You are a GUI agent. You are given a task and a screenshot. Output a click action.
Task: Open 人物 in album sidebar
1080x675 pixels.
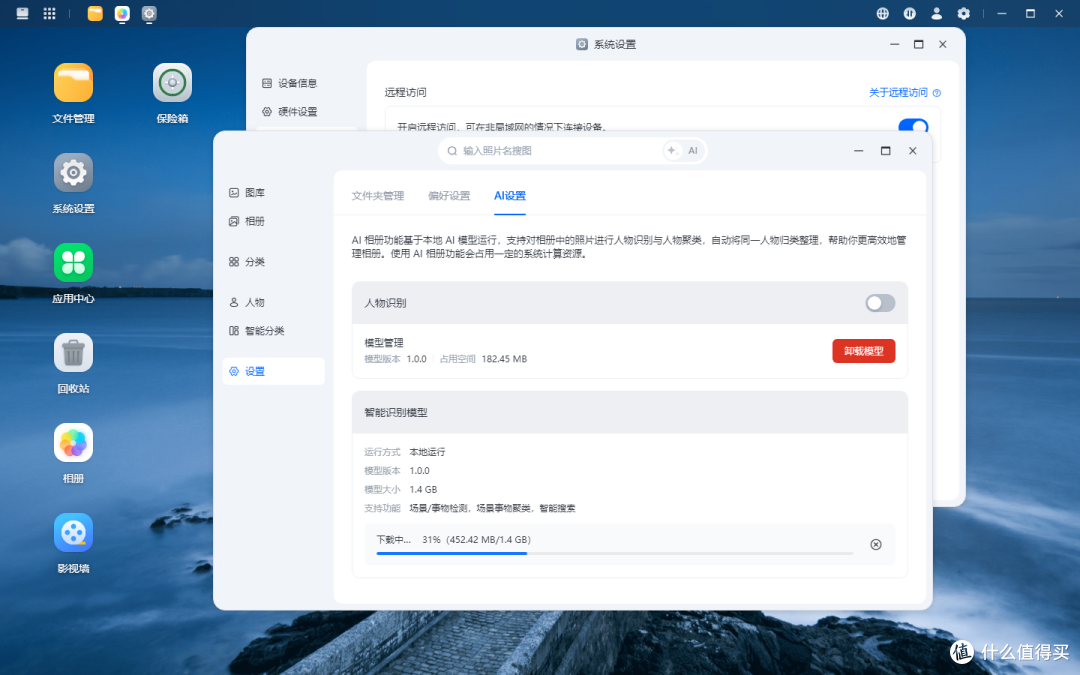[x=273, y=302]
